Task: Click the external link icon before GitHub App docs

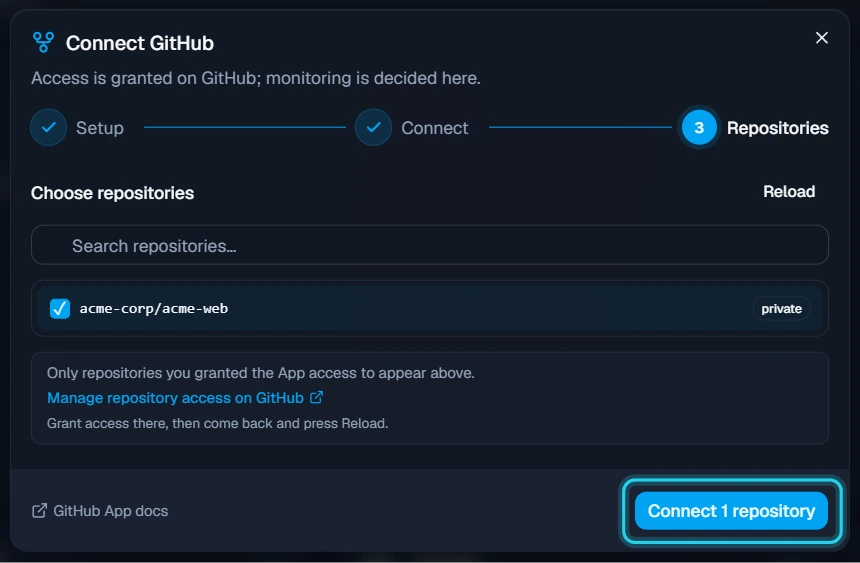Action: pos(39,511)
